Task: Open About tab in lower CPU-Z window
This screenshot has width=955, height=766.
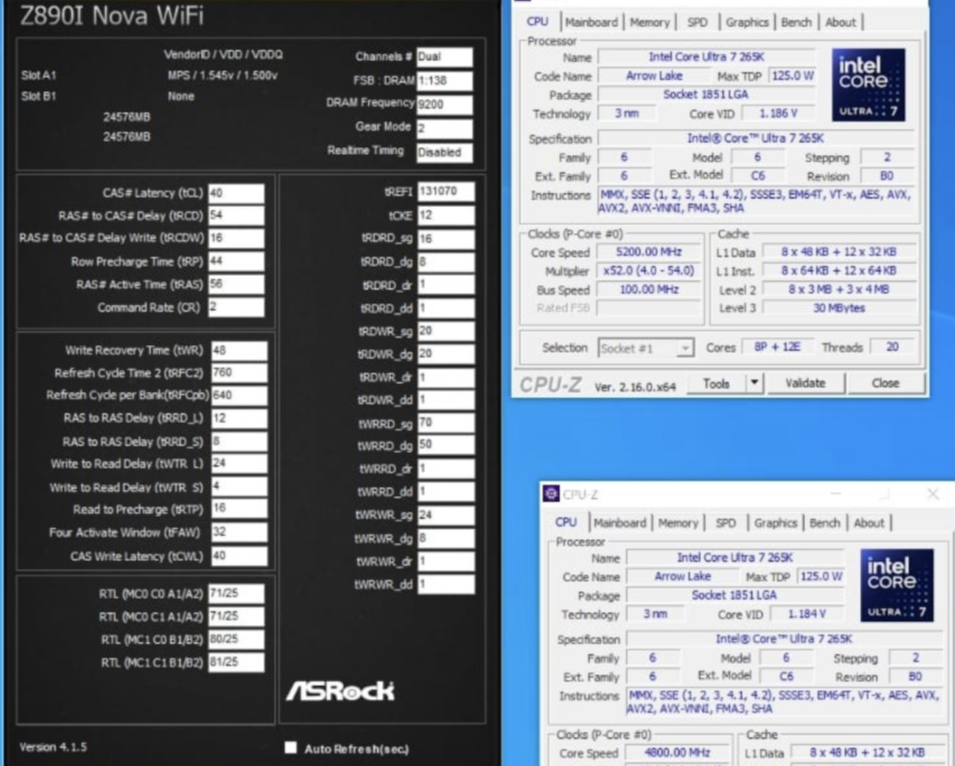Action: tap(869, 523)
